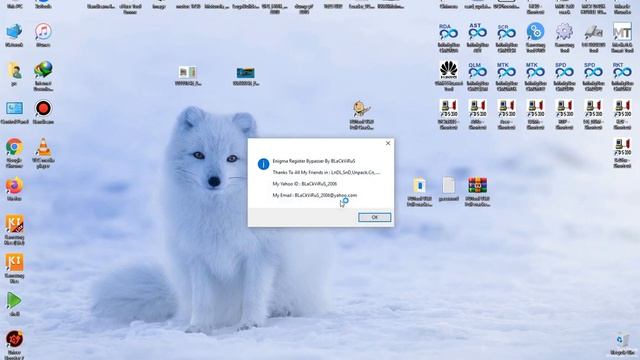Select the plain orange KI shortcut

(14, 269)
